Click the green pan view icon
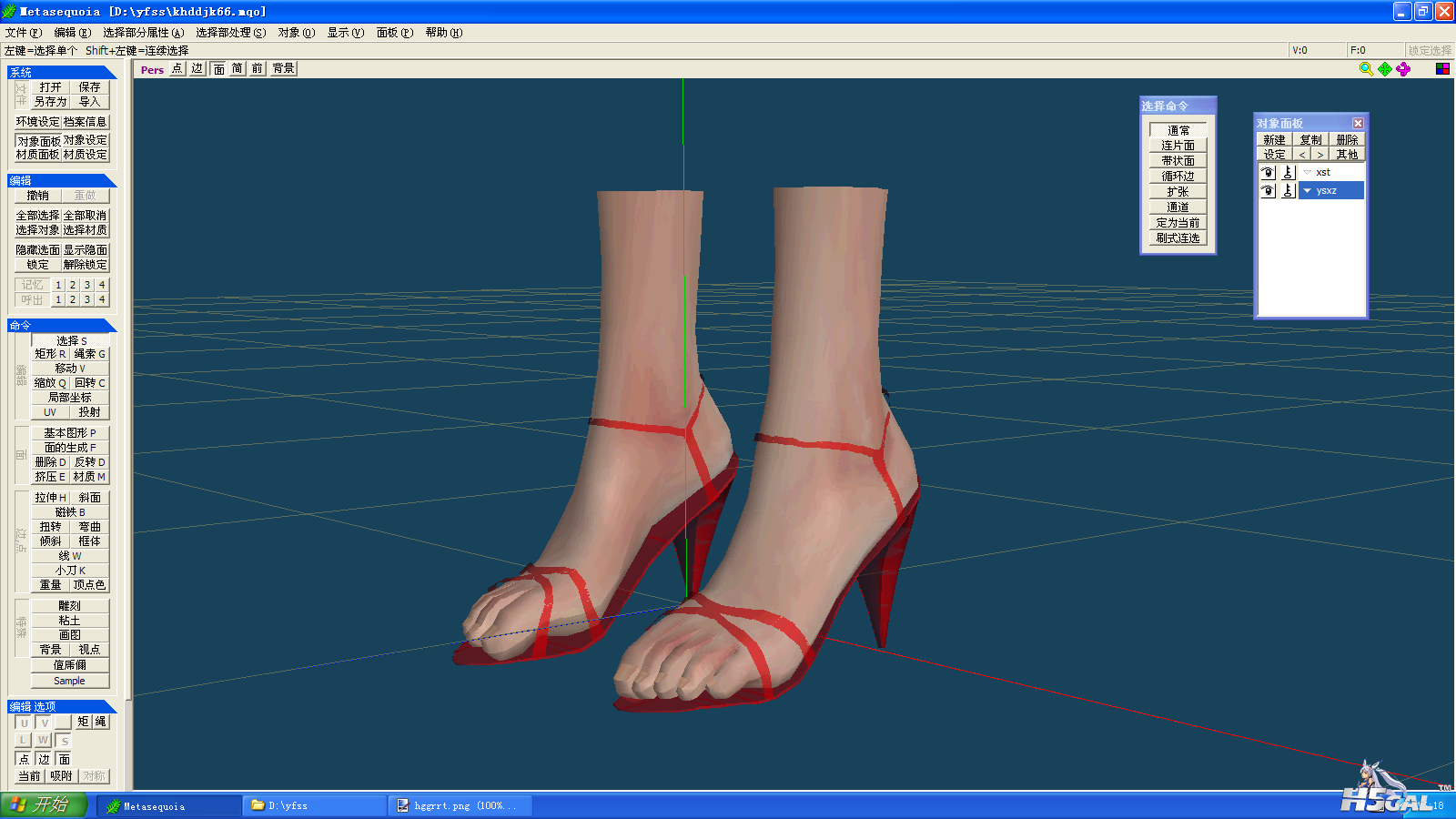Image resolution: width=1456 pixels, height=819 pixels. point(1385,69)
